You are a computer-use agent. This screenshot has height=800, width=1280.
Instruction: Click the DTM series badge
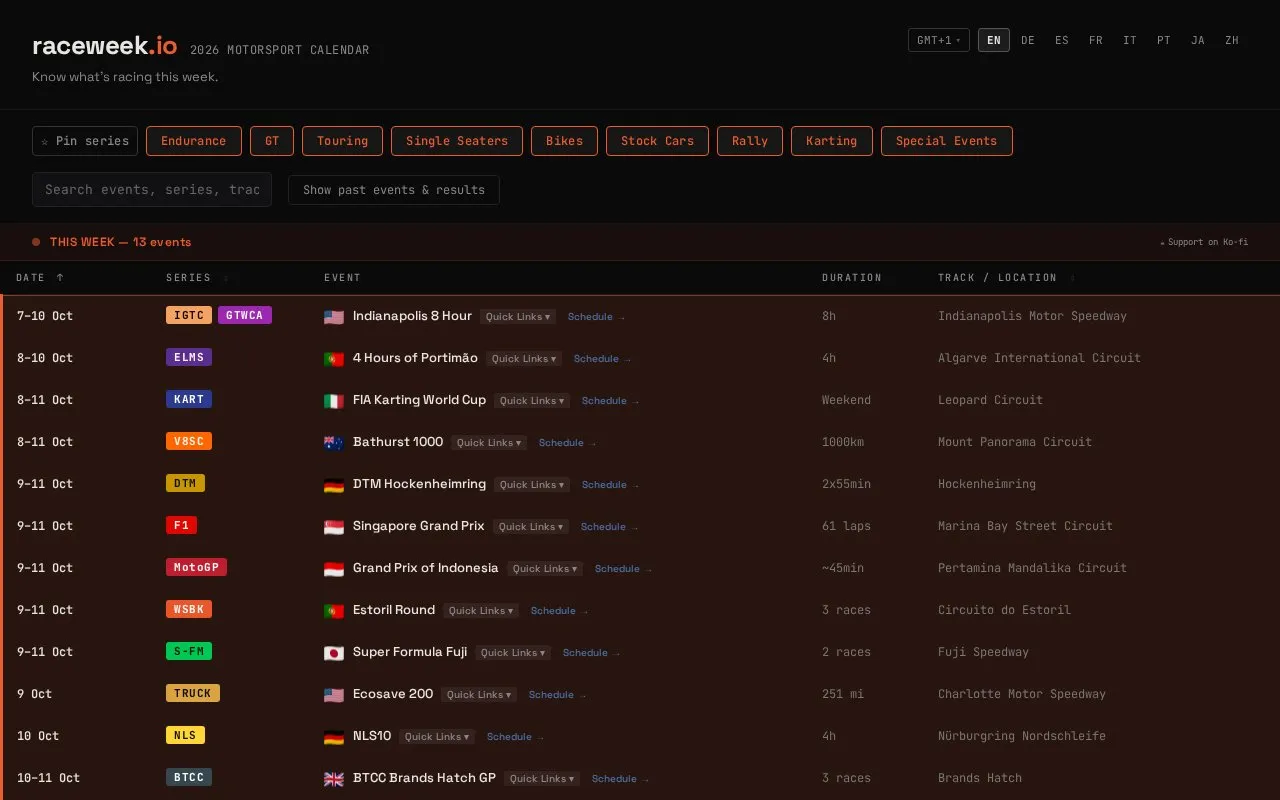[x=185, y=483]
